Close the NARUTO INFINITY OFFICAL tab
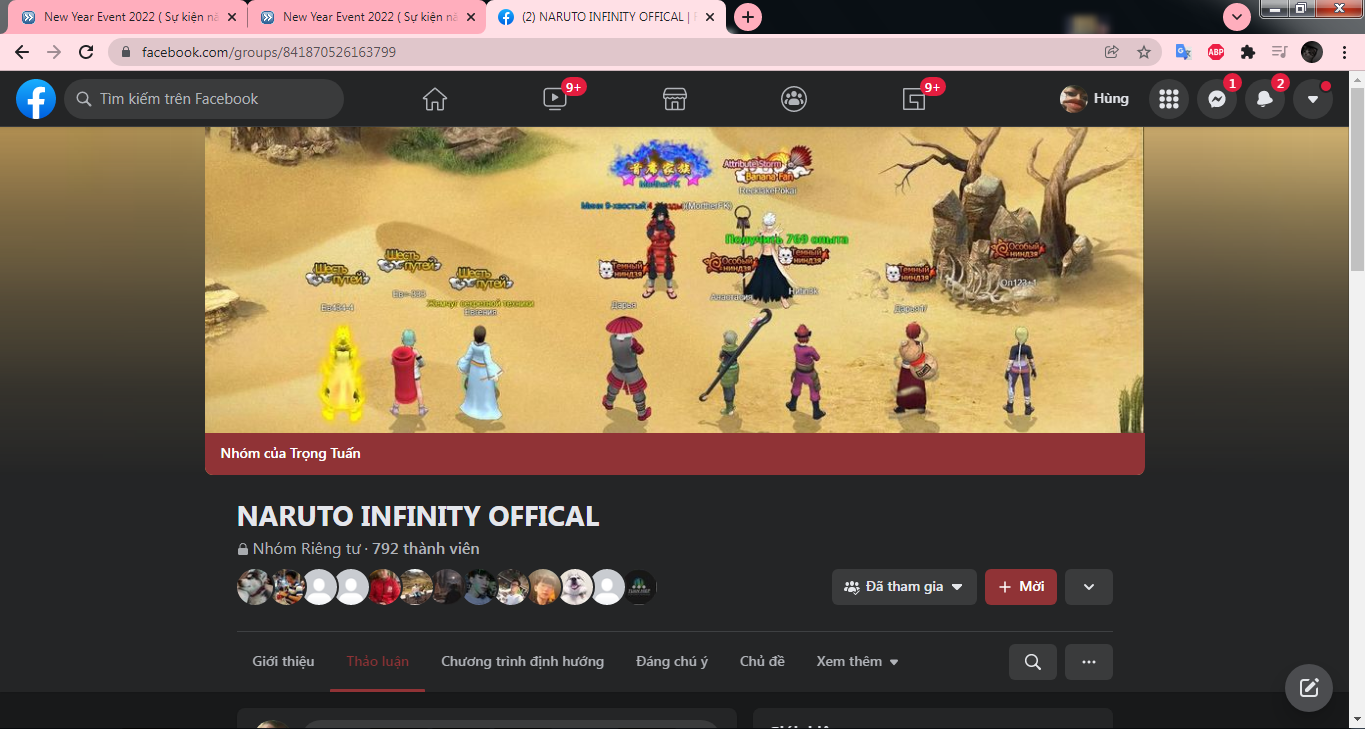 point(710,17)
